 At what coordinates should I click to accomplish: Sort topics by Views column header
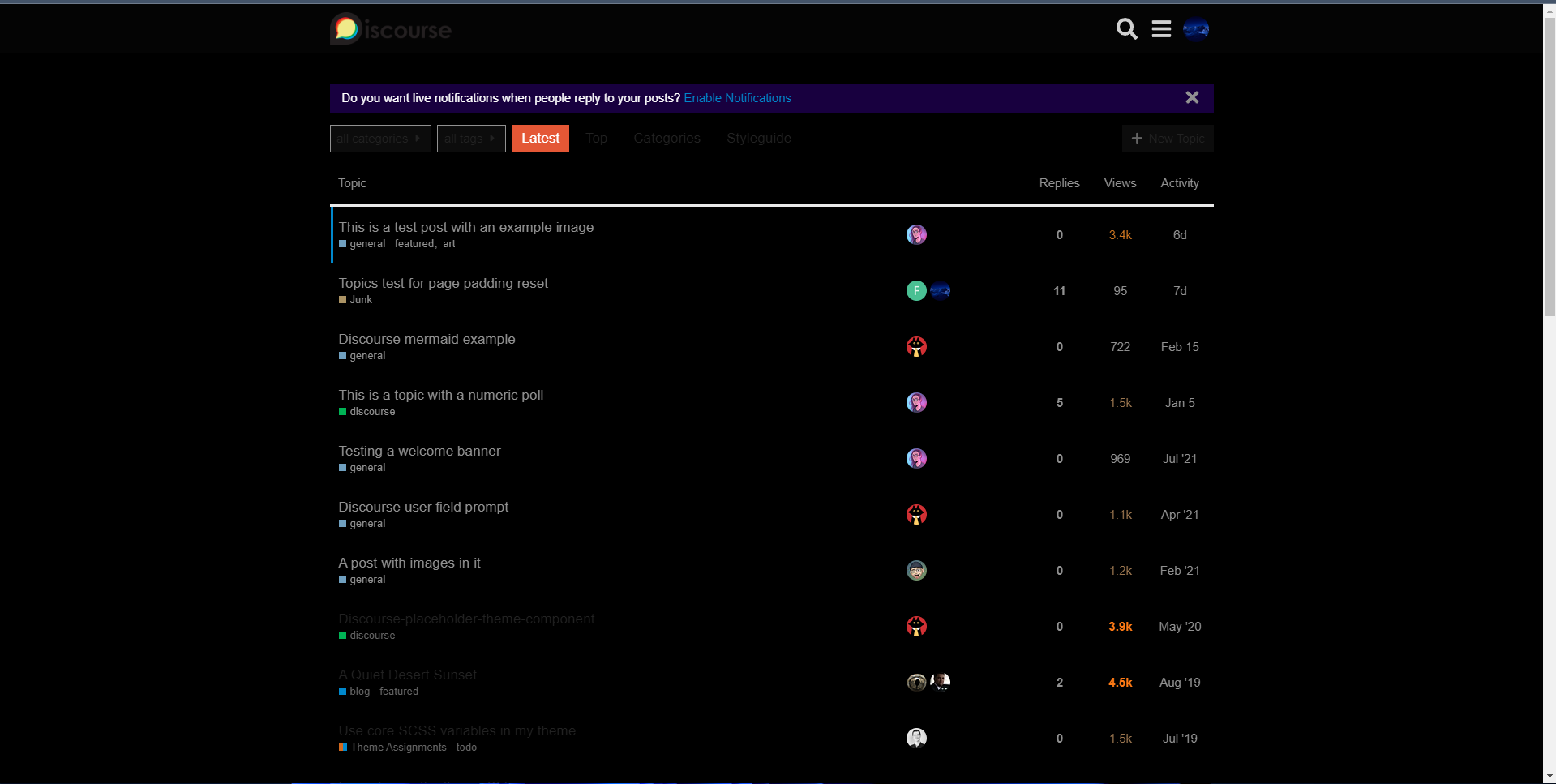[x=1120, y=183]
